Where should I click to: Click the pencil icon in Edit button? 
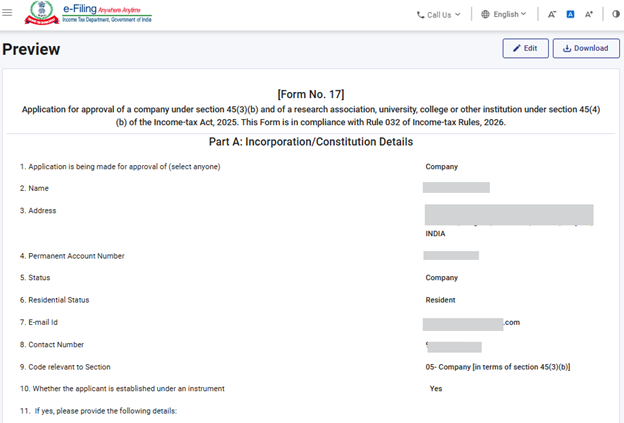click(x=516, y=48)
